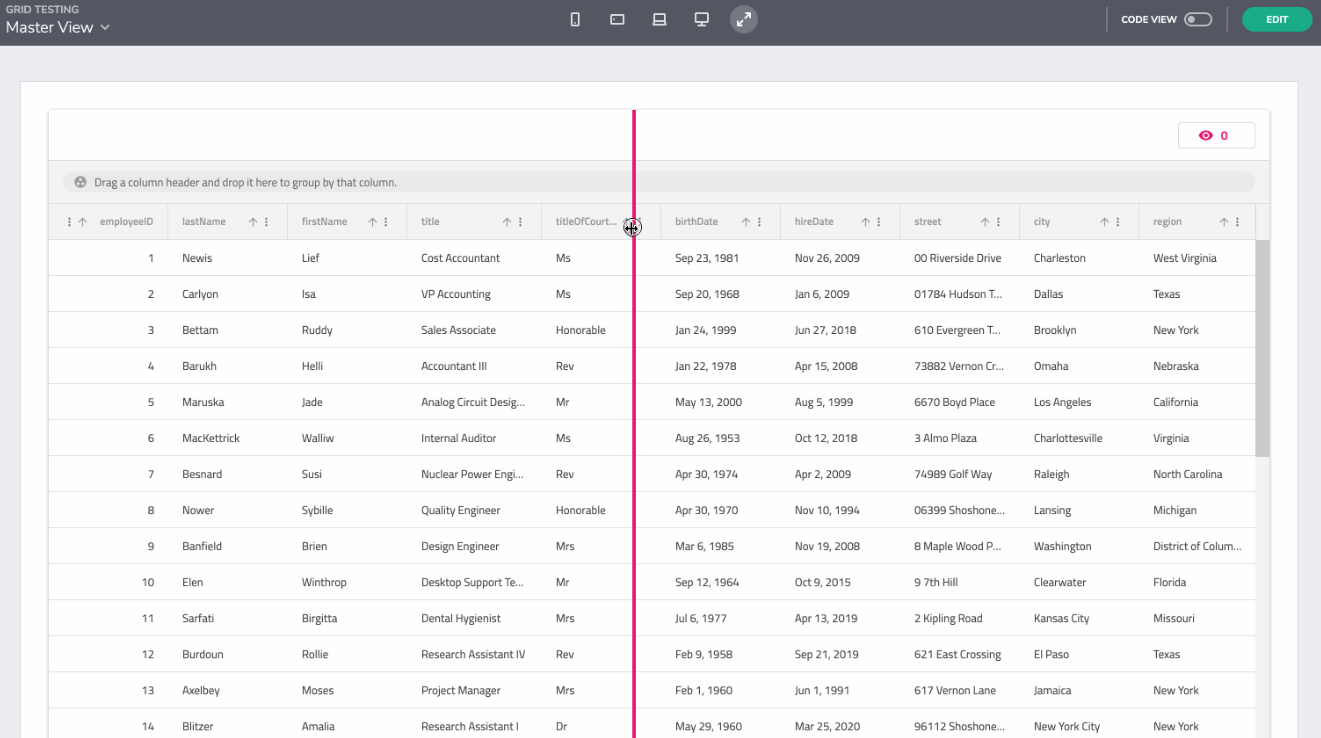1321x738 pixels.
Task: Enable the CODE VIEW toggle
Action: [x=1196, y=18]
